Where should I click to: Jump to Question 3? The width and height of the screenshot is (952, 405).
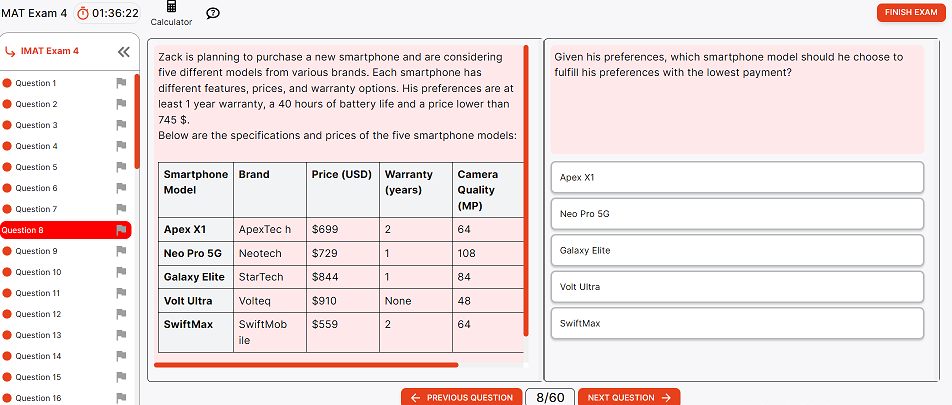(x=36, y=125)
